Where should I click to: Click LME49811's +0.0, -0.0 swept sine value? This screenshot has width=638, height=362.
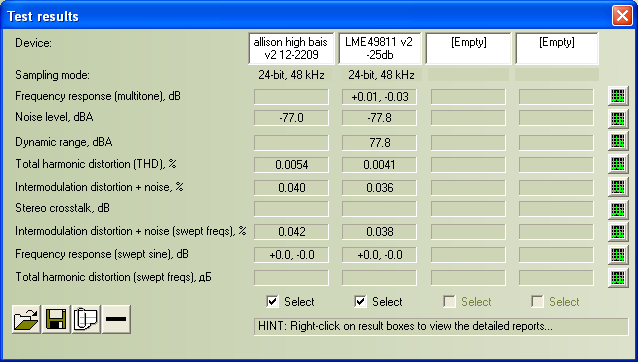(x=379, y=255)
